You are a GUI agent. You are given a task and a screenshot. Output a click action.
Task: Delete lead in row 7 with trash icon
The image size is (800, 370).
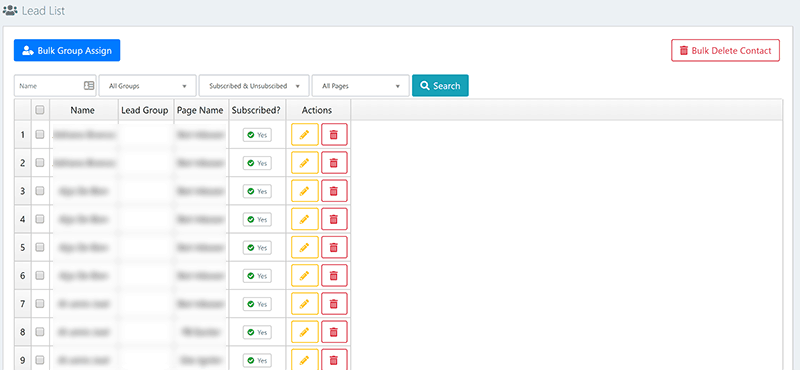[334, 304]
